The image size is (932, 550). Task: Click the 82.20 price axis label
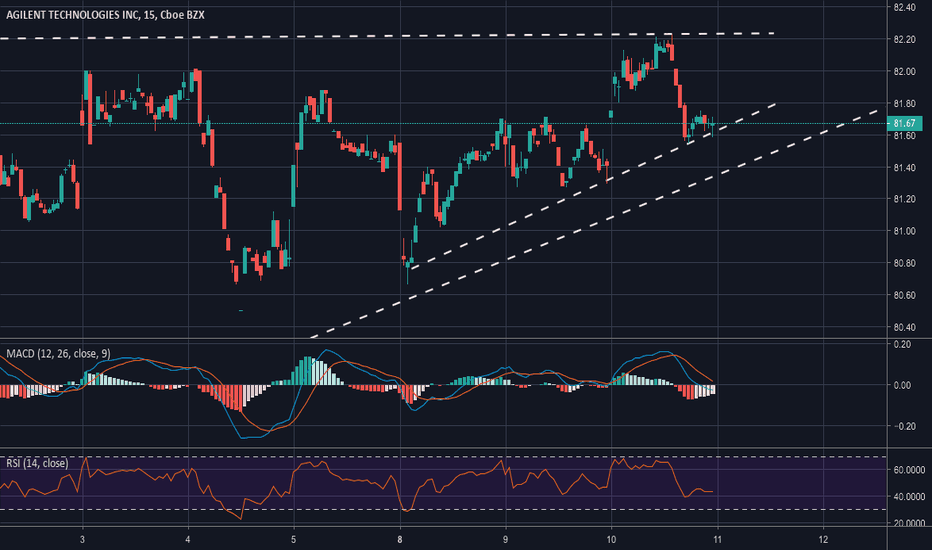[x=904, y=40]
